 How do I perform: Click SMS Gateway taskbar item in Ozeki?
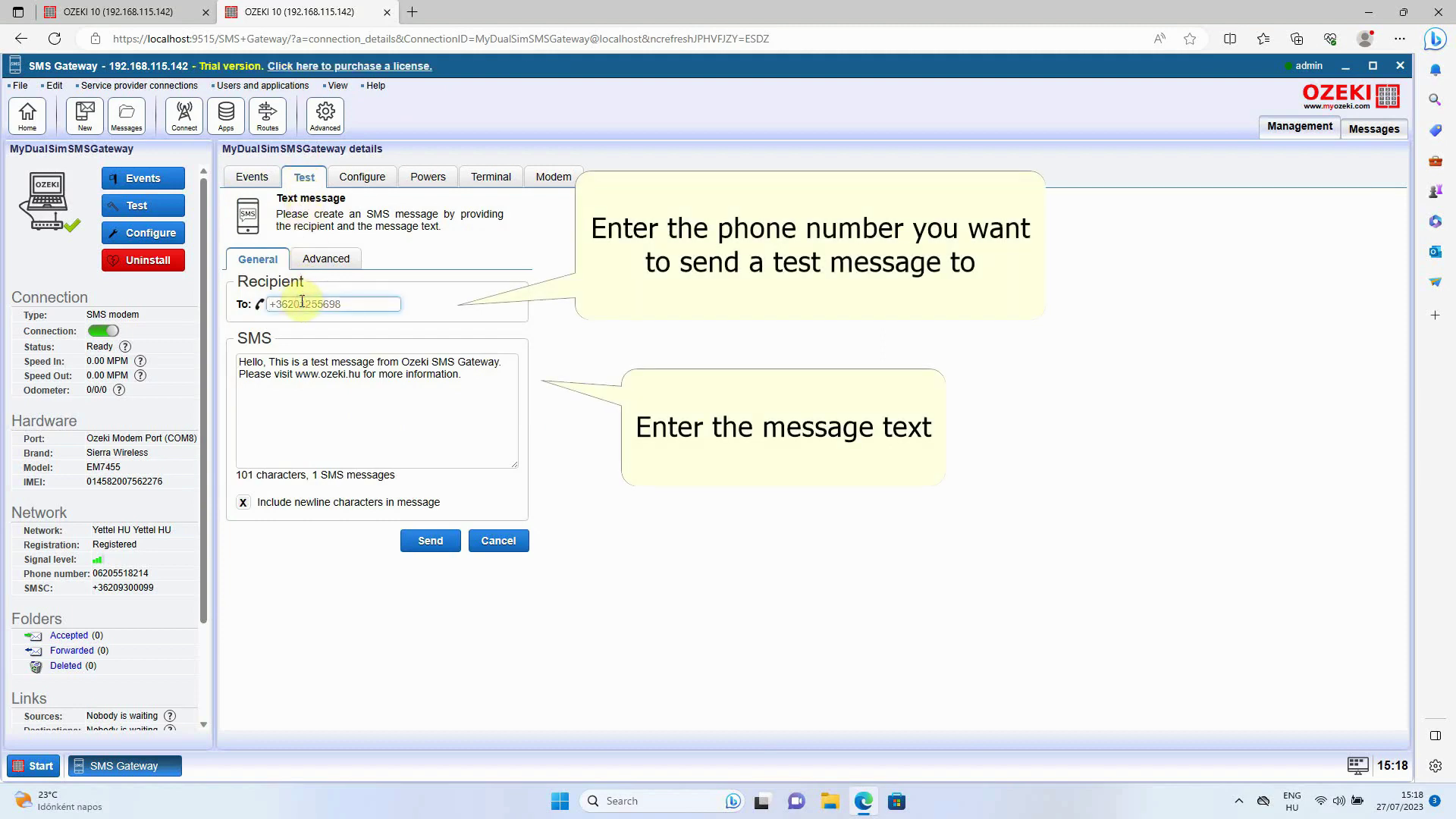click(125, 766)
